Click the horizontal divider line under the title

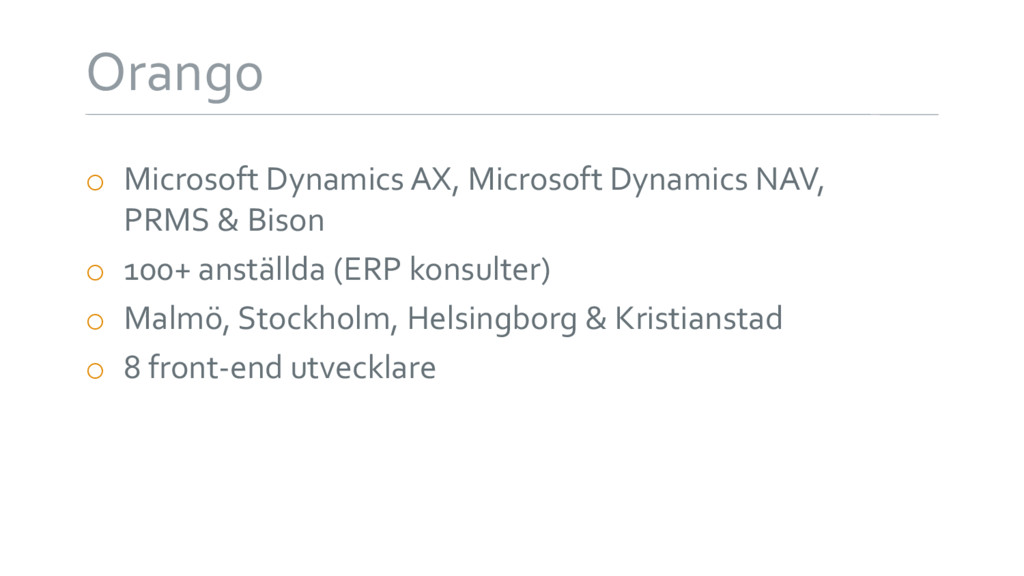pyautogui.click(x=512, y=114)
